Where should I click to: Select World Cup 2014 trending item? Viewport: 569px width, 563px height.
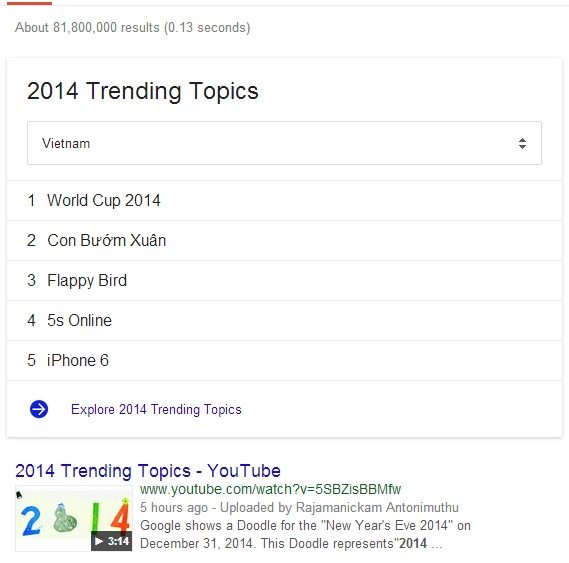[x=284, y=200]
